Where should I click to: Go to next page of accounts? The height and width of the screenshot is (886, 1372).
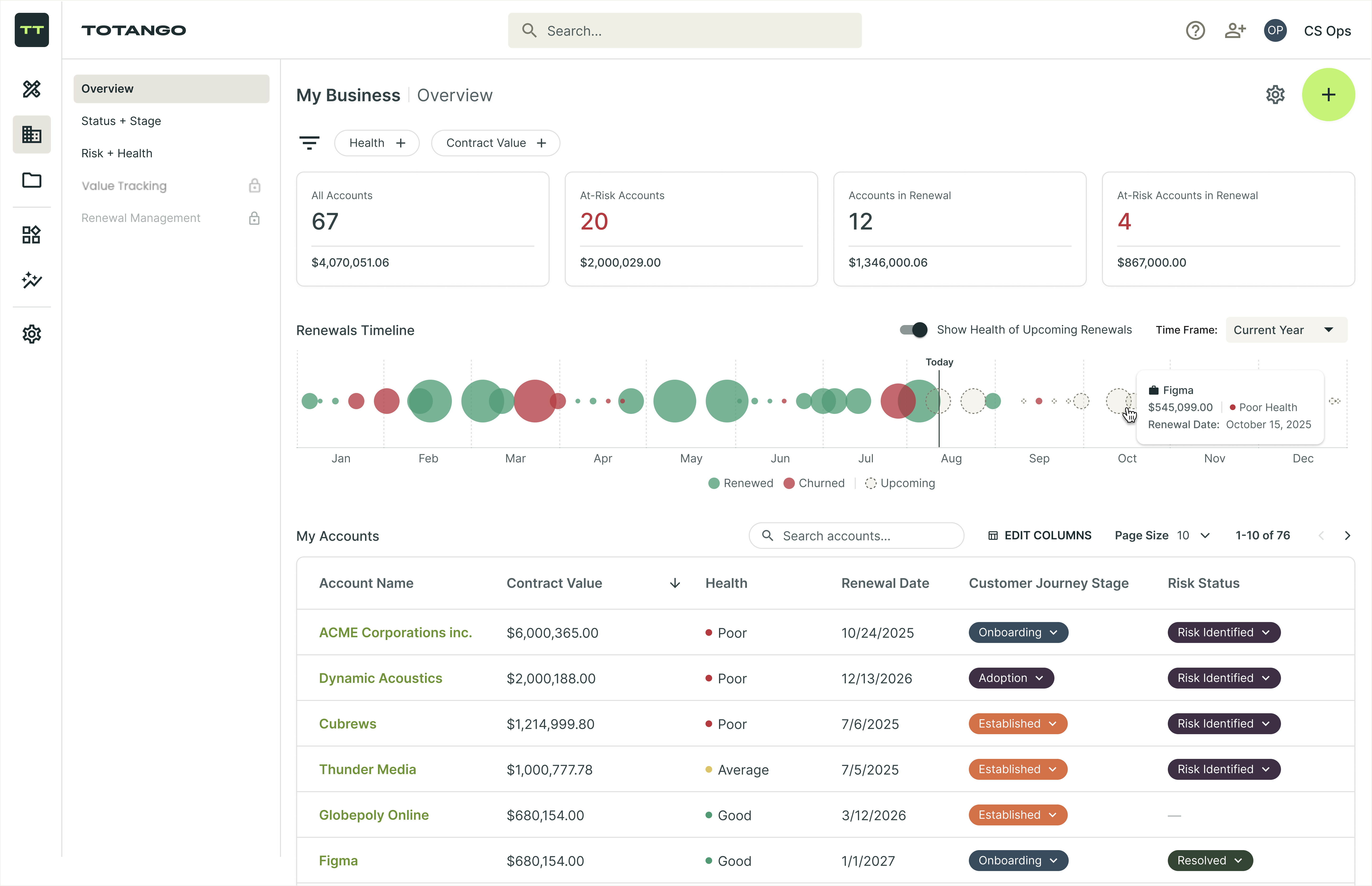1347,536
